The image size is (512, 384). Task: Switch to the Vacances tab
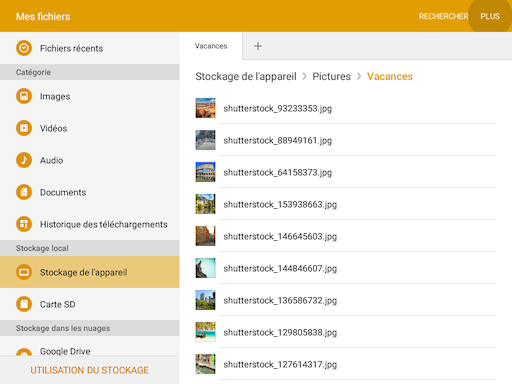click(211, 46)
